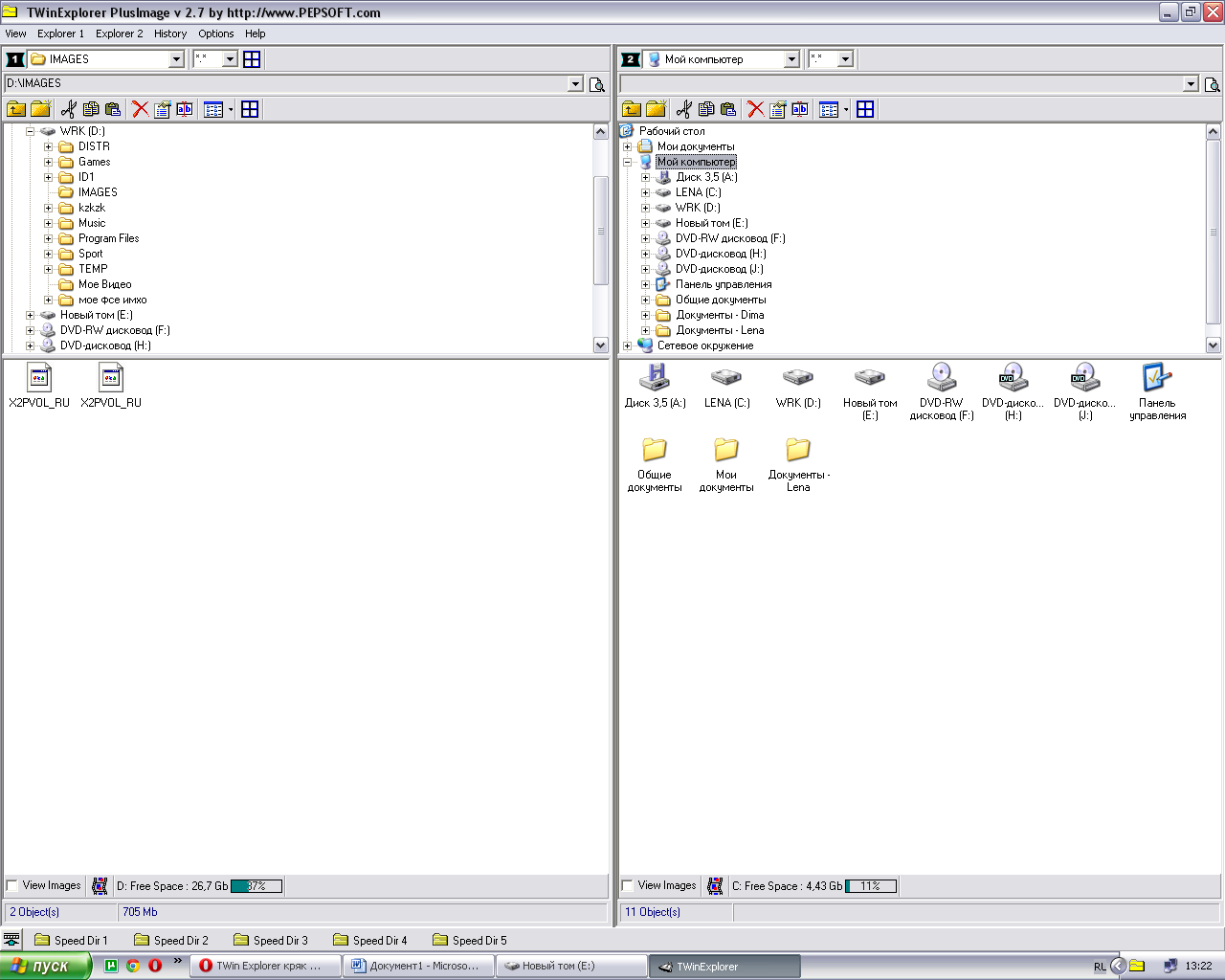Screen dimensions: 1225x980
Task: Click into the empty Explorer 2 path field
Action: (x=902, y=84)
